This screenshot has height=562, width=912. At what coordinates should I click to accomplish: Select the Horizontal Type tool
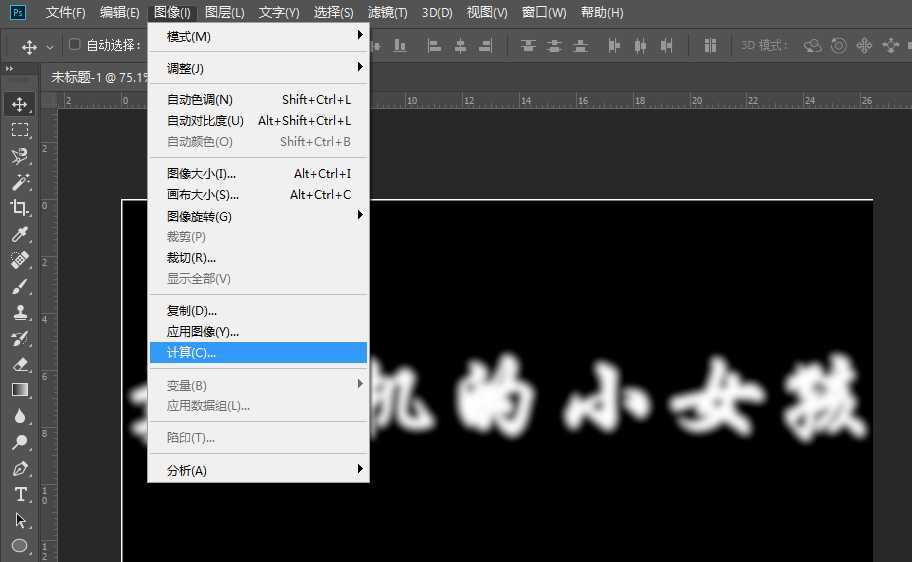tap(19, 494)
